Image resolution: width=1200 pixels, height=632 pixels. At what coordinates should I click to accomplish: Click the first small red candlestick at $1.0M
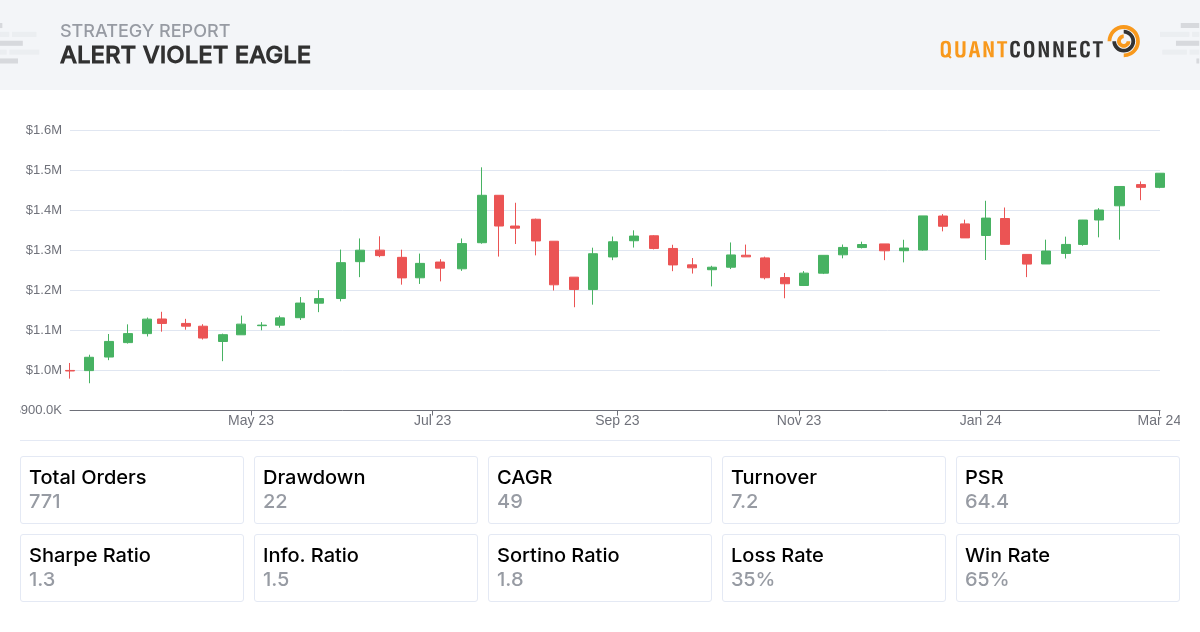70,371
